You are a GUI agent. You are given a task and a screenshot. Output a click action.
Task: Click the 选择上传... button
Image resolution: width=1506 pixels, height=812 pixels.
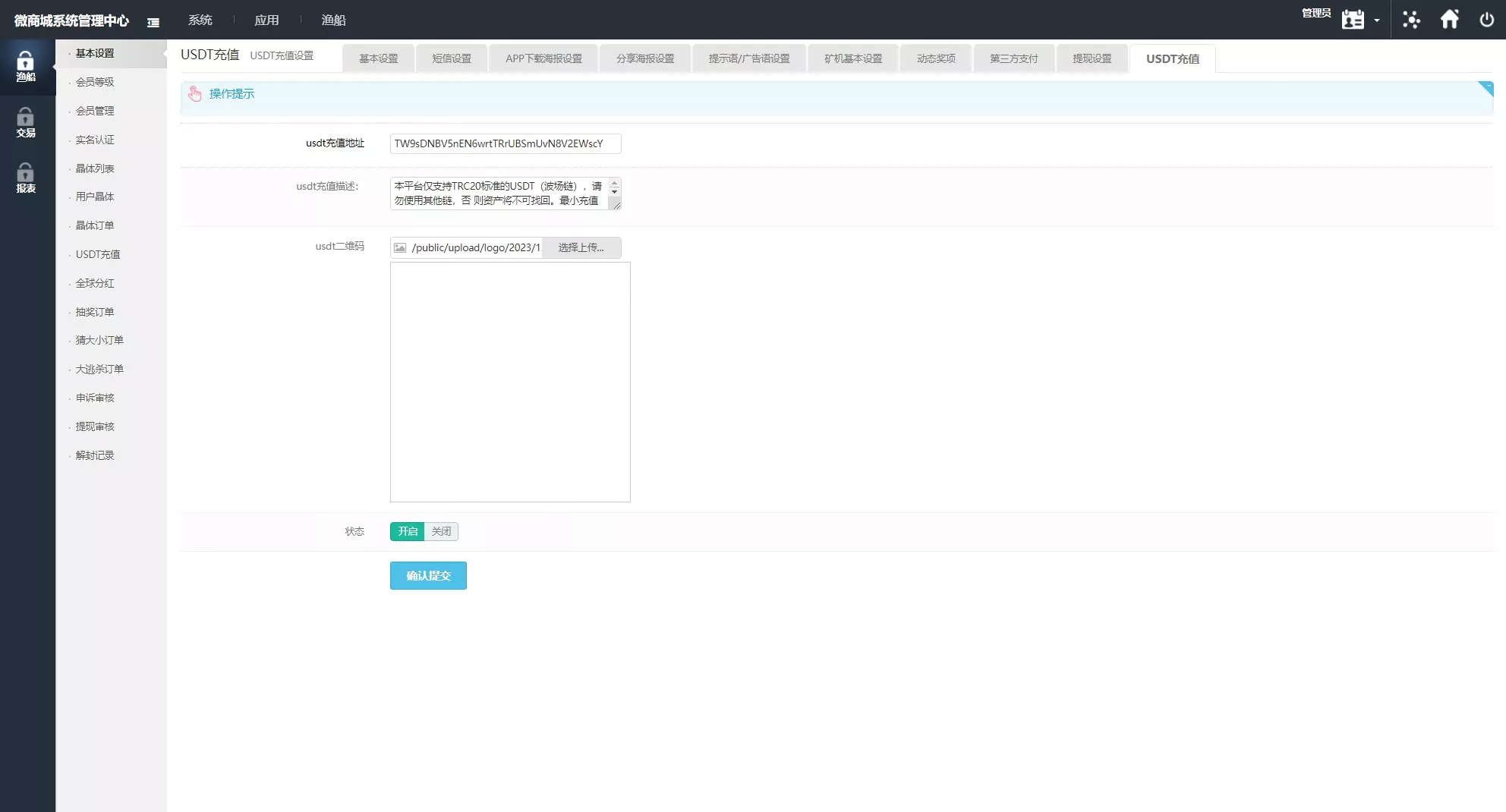(x=581, y=247)
